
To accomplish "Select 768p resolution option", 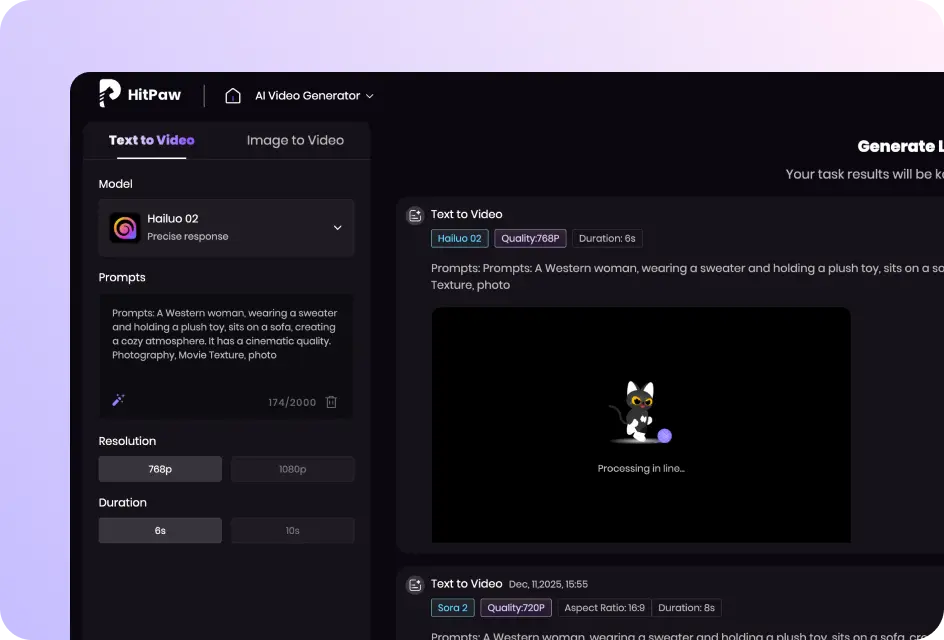I will coord(160,469).
